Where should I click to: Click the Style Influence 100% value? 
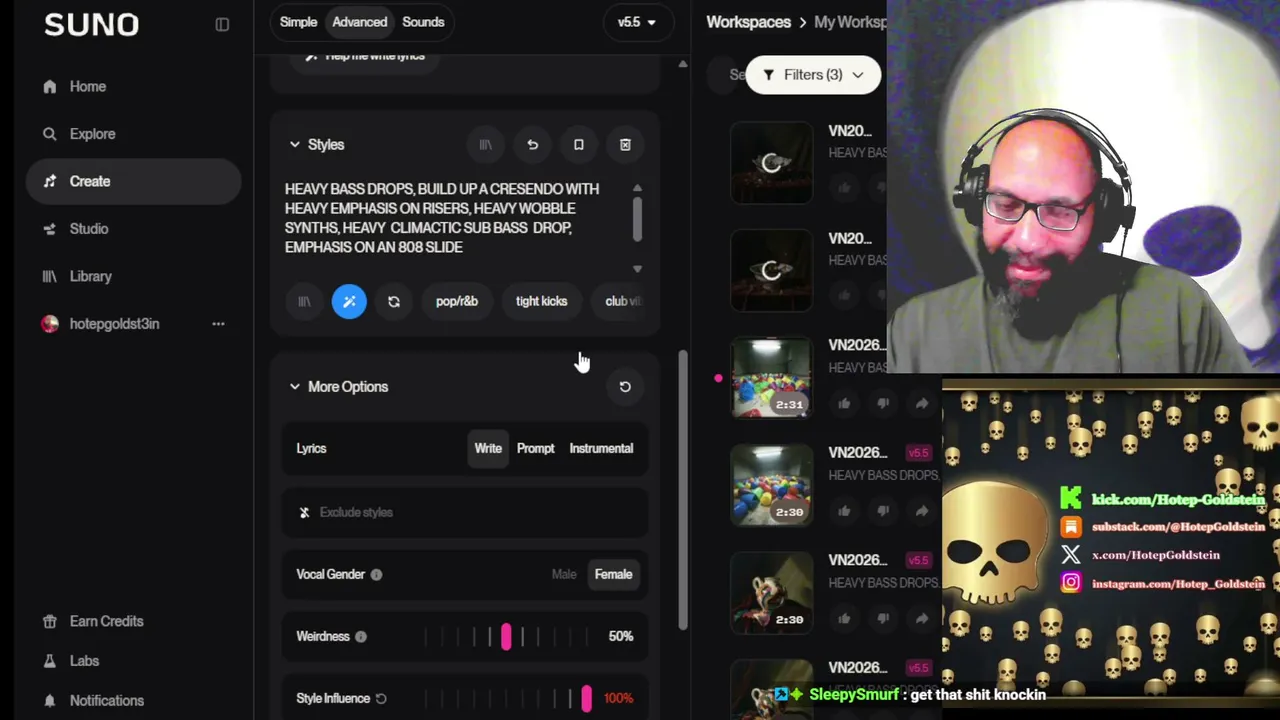click(x=618, y=699)
